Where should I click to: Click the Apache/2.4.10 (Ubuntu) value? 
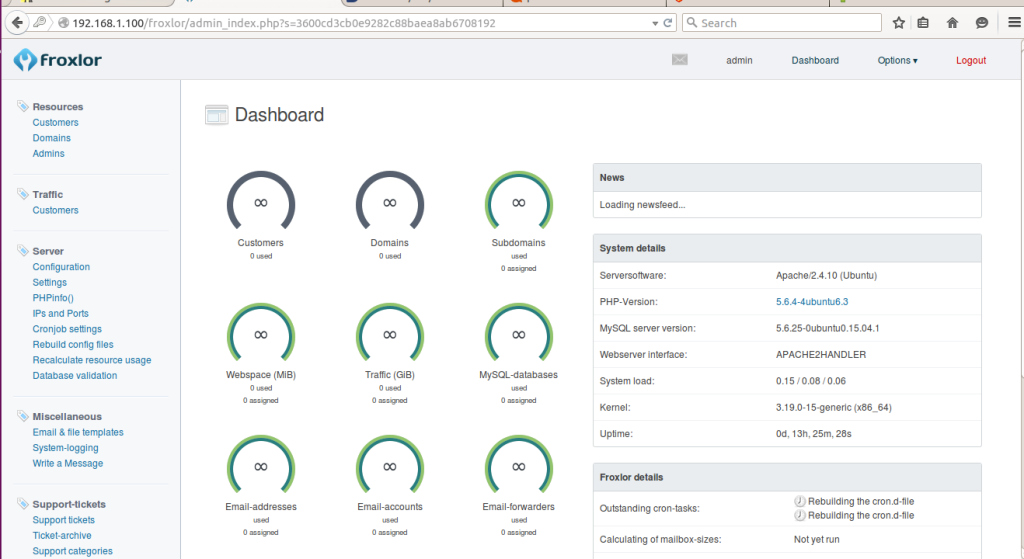826,276
